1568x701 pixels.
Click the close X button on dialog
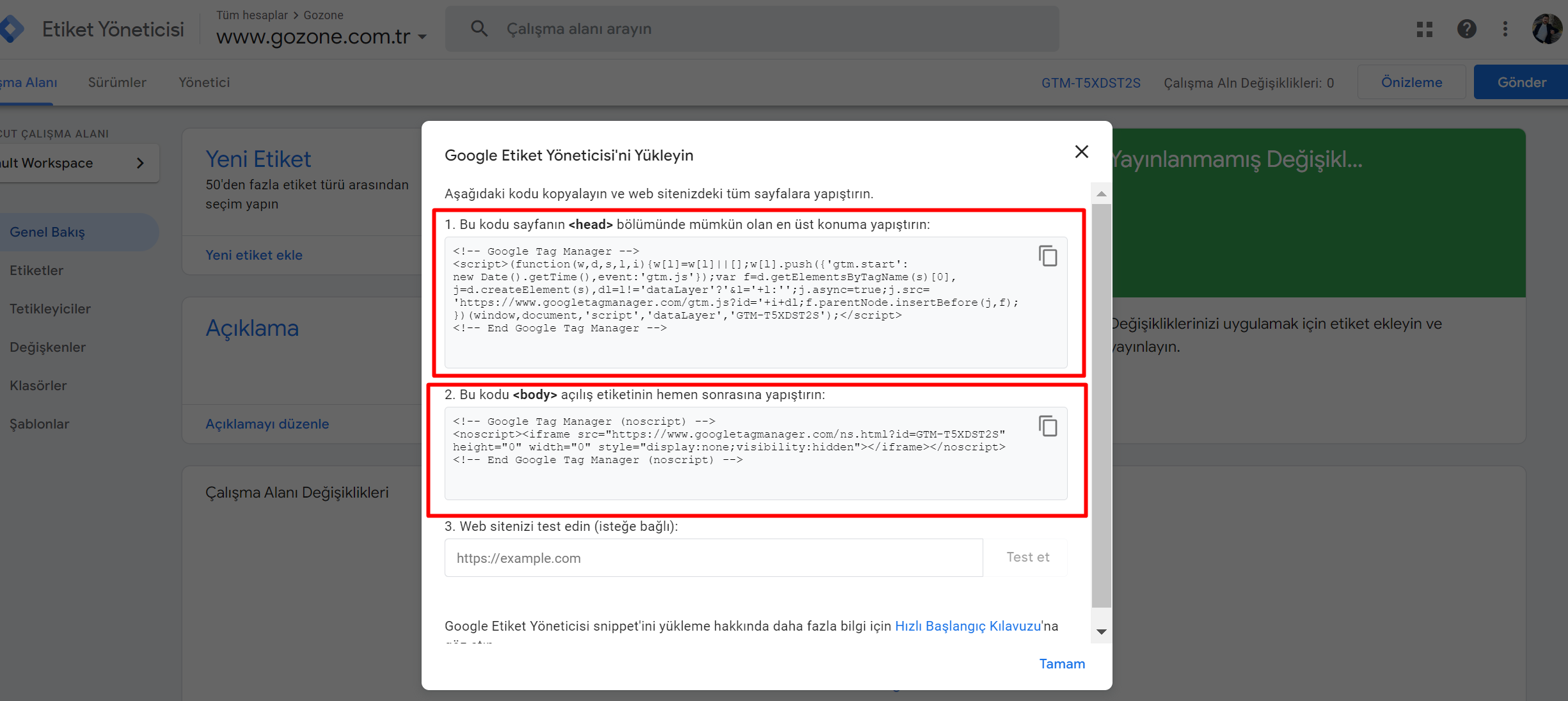(x=1081, y=151)
